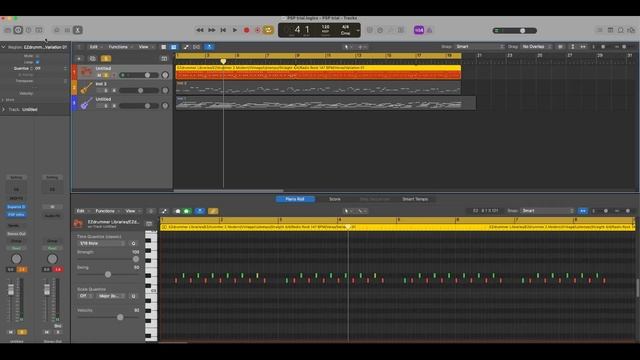Open Scale Quantize Major scale dropdown
Viewport: 640px width, 360px height.
pos(111,296)
